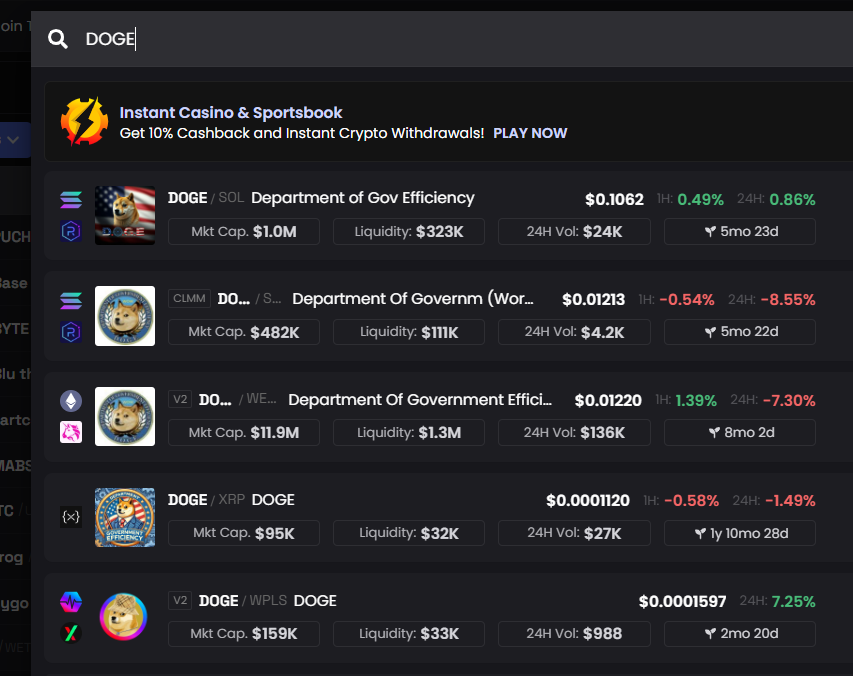Click the Instant Casino lightning bolt icon
Image resolution: width=853 pixels, height=676 pixels.
pos(84,122)
